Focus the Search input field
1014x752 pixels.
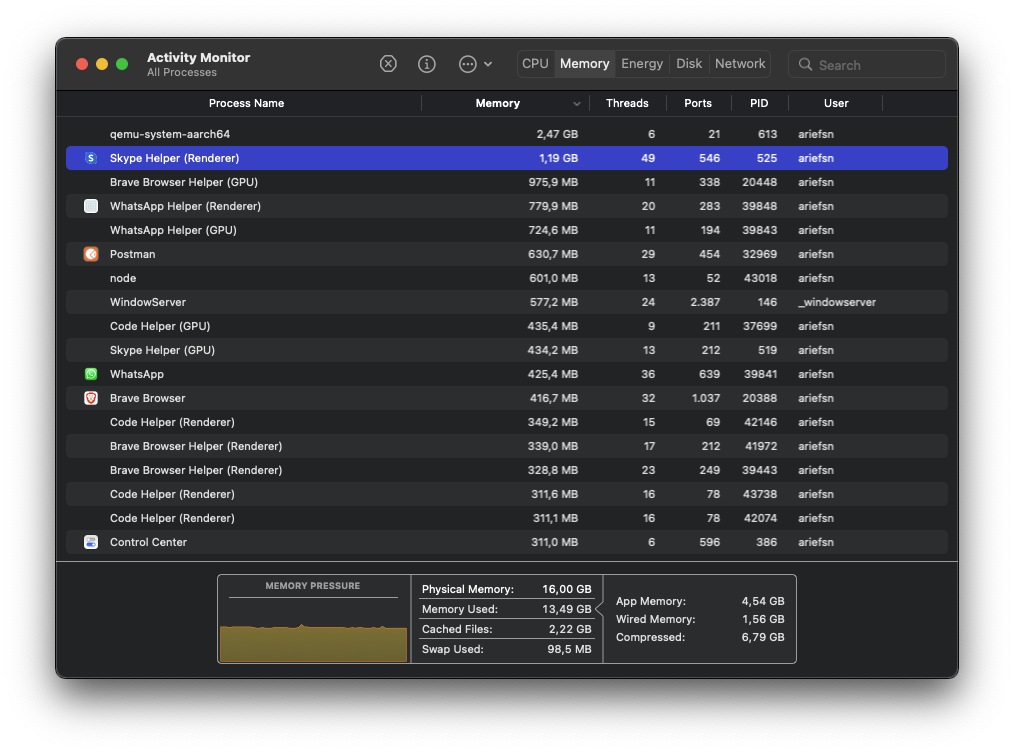pos(867,65)
